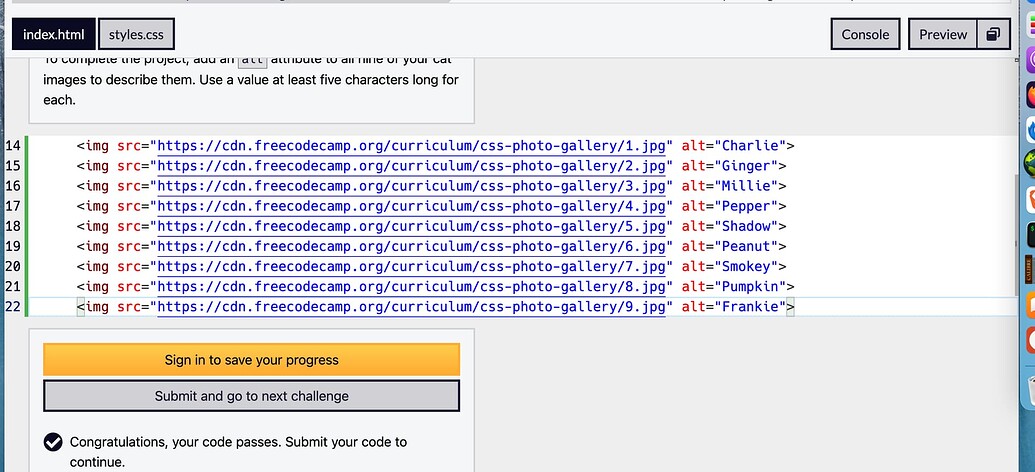This screenshot has width=1035, height=472.
Task: Open Calibre from the dock
Action: coord(1028,270)
